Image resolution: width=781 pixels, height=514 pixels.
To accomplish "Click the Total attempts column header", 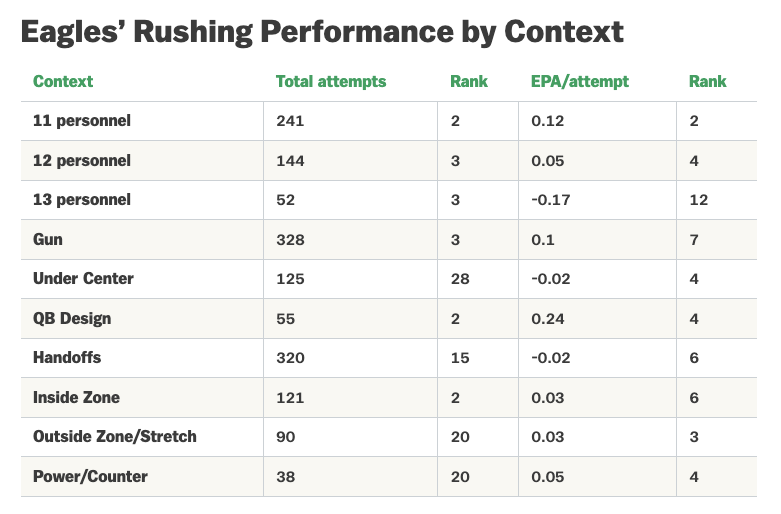I will pyautogui.click(x=330, y=82).
